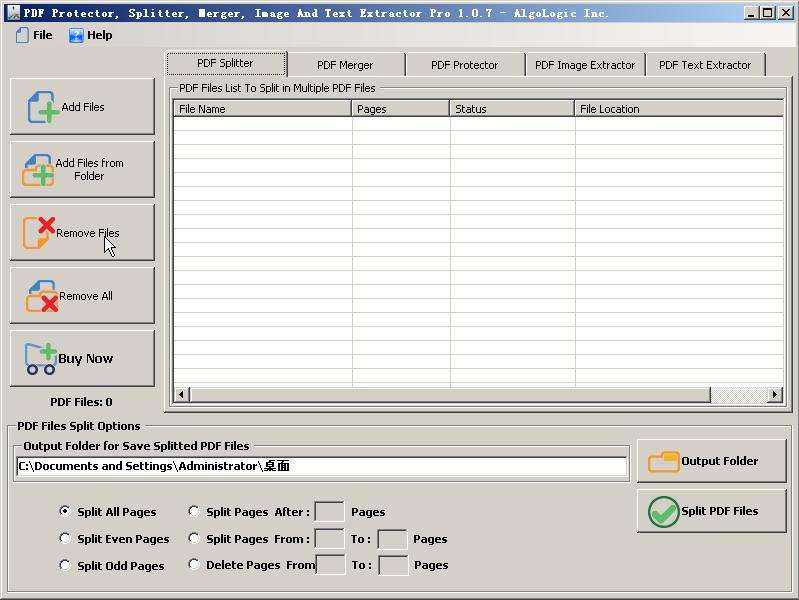The width and height of the screenshot is (799, 600).
Task: Click the Help menu question icon
Action: (76, 36)
